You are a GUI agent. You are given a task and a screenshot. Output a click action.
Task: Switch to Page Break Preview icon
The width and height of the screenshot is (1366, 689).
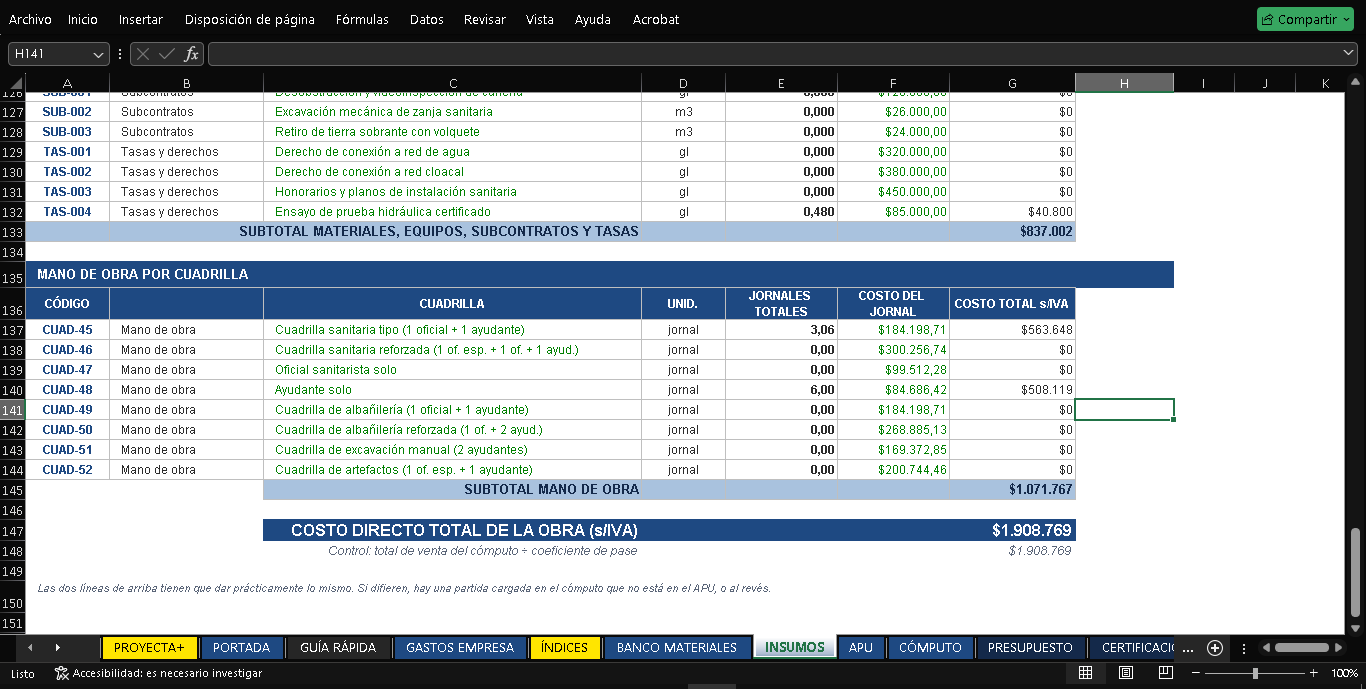1165,673
